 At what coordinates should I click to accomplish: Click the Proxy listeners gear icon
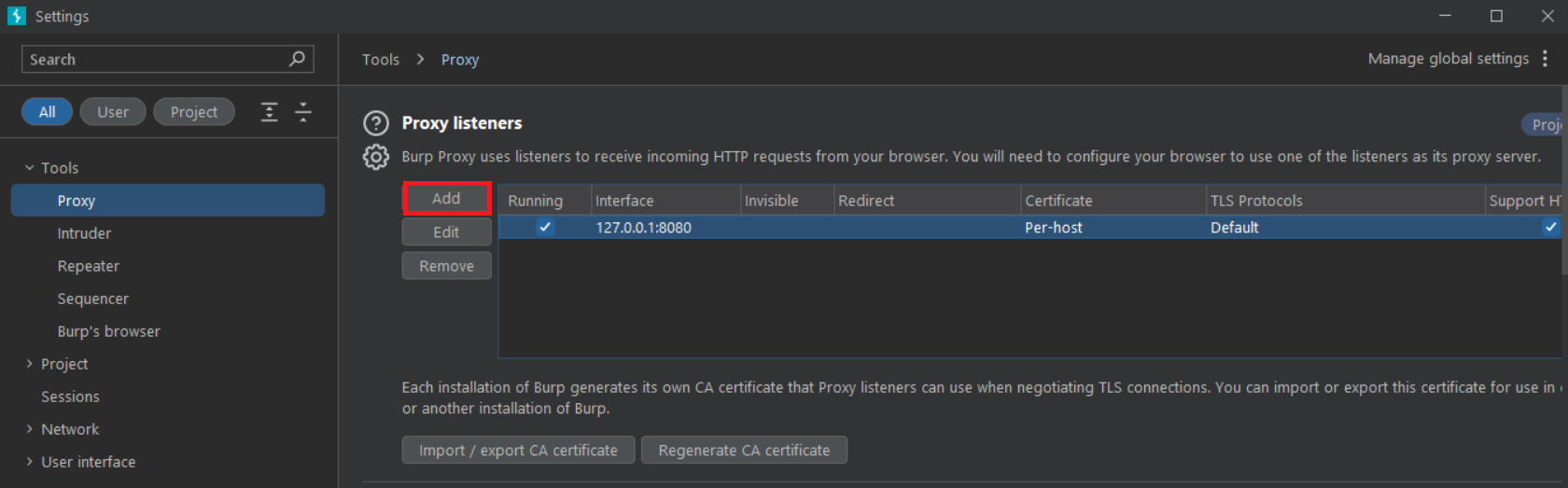point(376,157)
